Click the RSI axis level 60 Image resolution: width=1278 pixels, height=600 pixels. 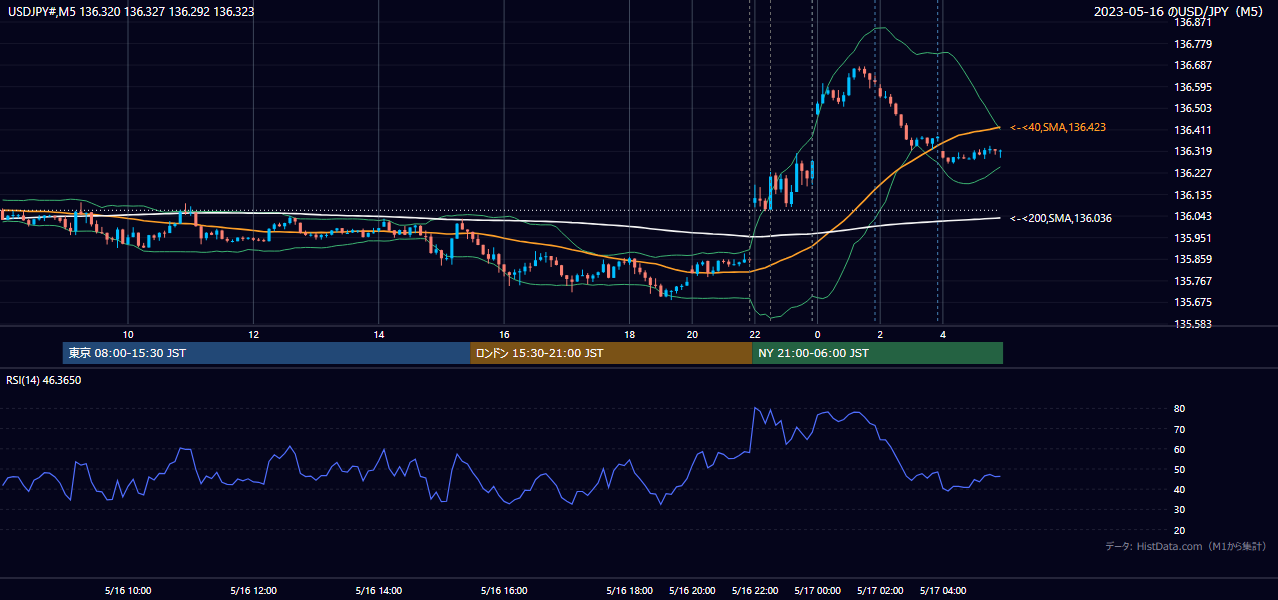tap(1180, 449)
